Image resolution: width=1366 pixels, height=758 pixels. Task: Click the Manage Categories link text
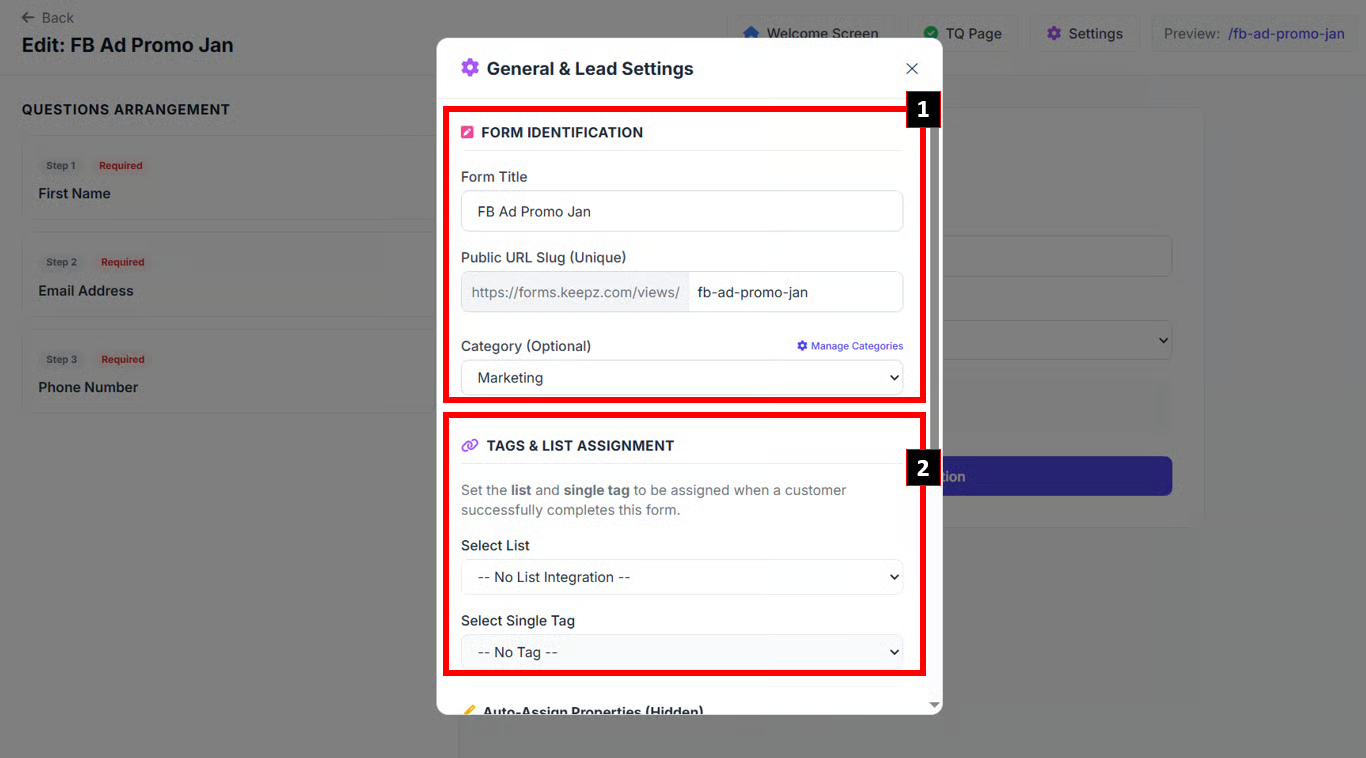pos(856,346)
